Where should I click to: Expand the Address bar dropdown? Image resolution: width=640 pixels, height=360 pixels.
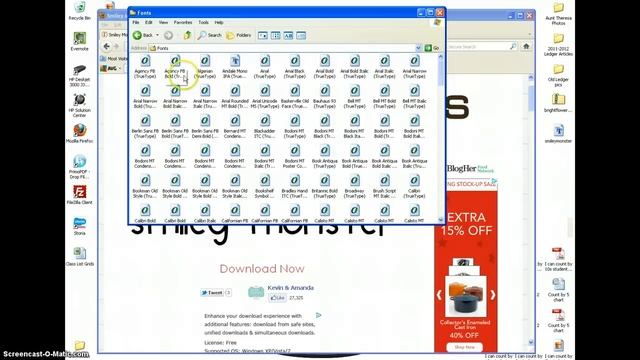coord(418,48)
